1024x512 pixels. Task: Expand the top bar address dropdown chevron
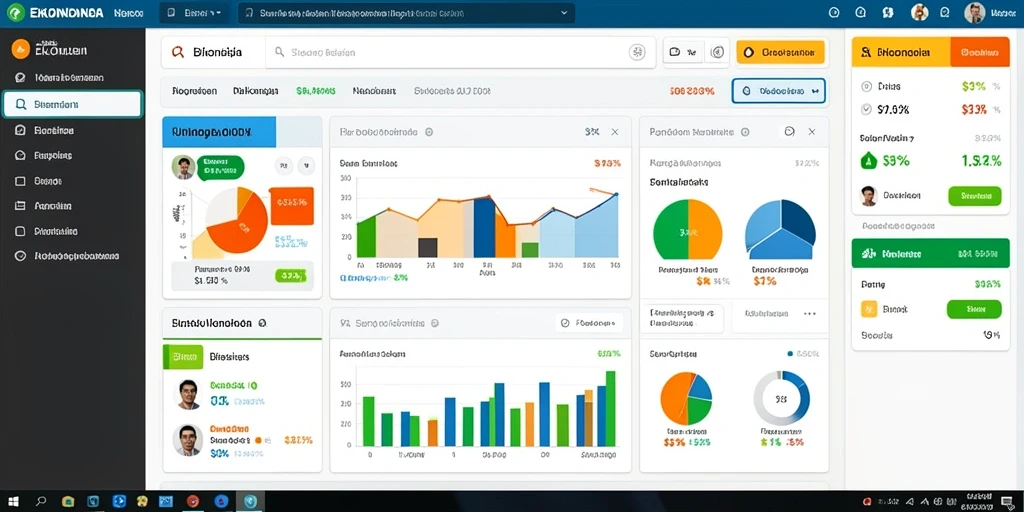(x=564, y=13)
